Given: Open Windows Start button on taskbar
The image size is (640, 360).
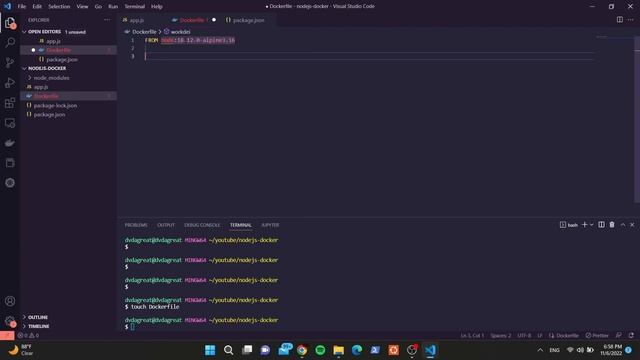Looking at the screenshot, I should [210, 350].
